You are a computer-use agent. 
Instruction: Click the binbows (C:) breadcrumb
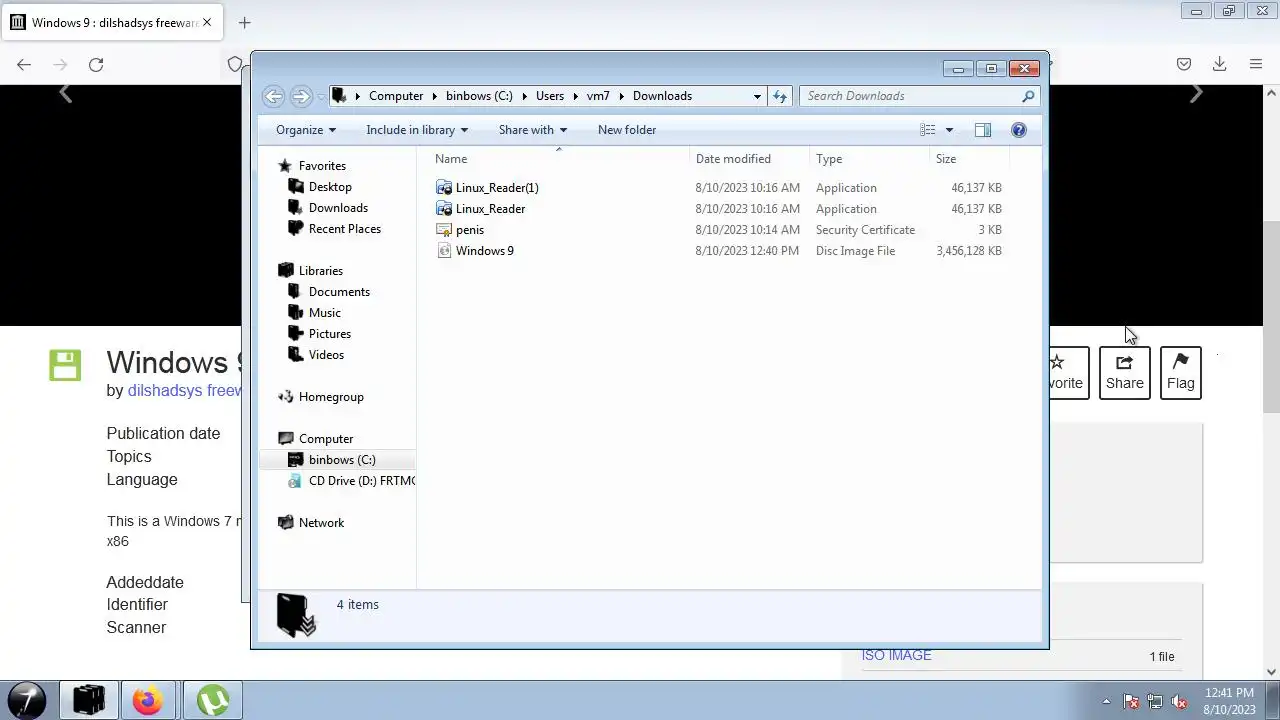pos(479,96)
